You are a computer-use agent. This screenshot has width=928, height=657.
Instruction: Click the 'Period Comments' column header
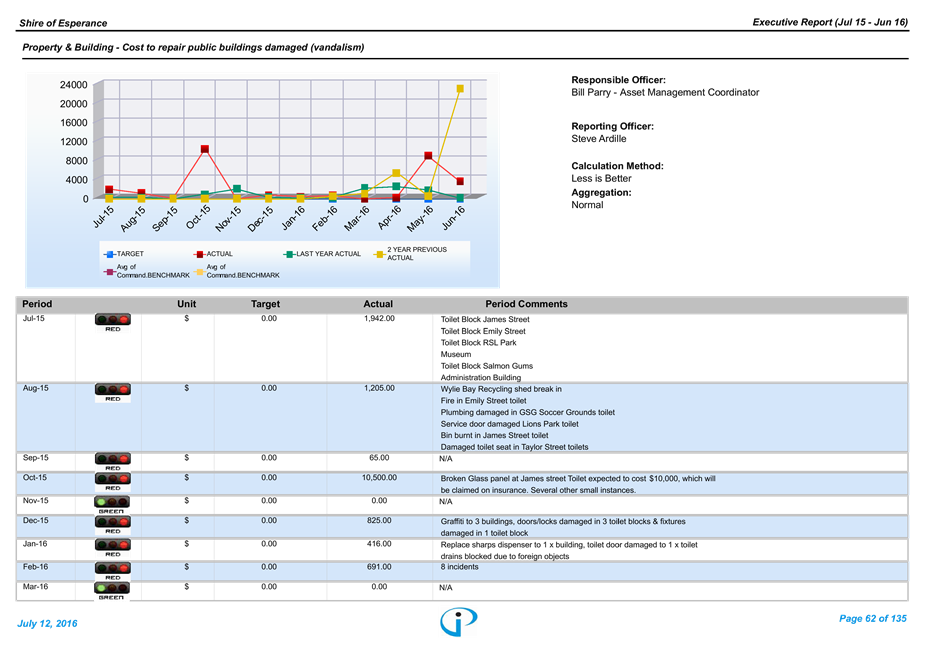tap(527, 304)
